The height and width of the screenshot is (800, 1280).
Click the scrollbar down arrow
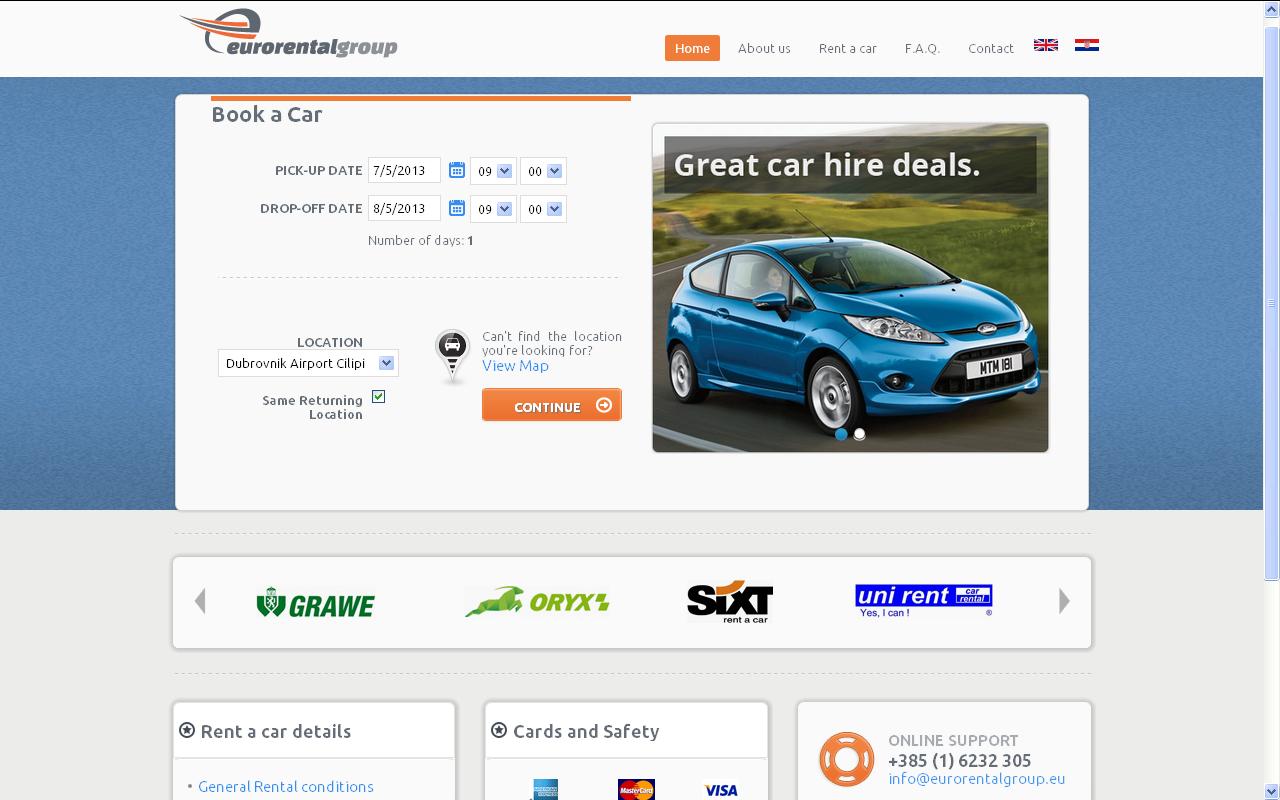point(1271,791)
